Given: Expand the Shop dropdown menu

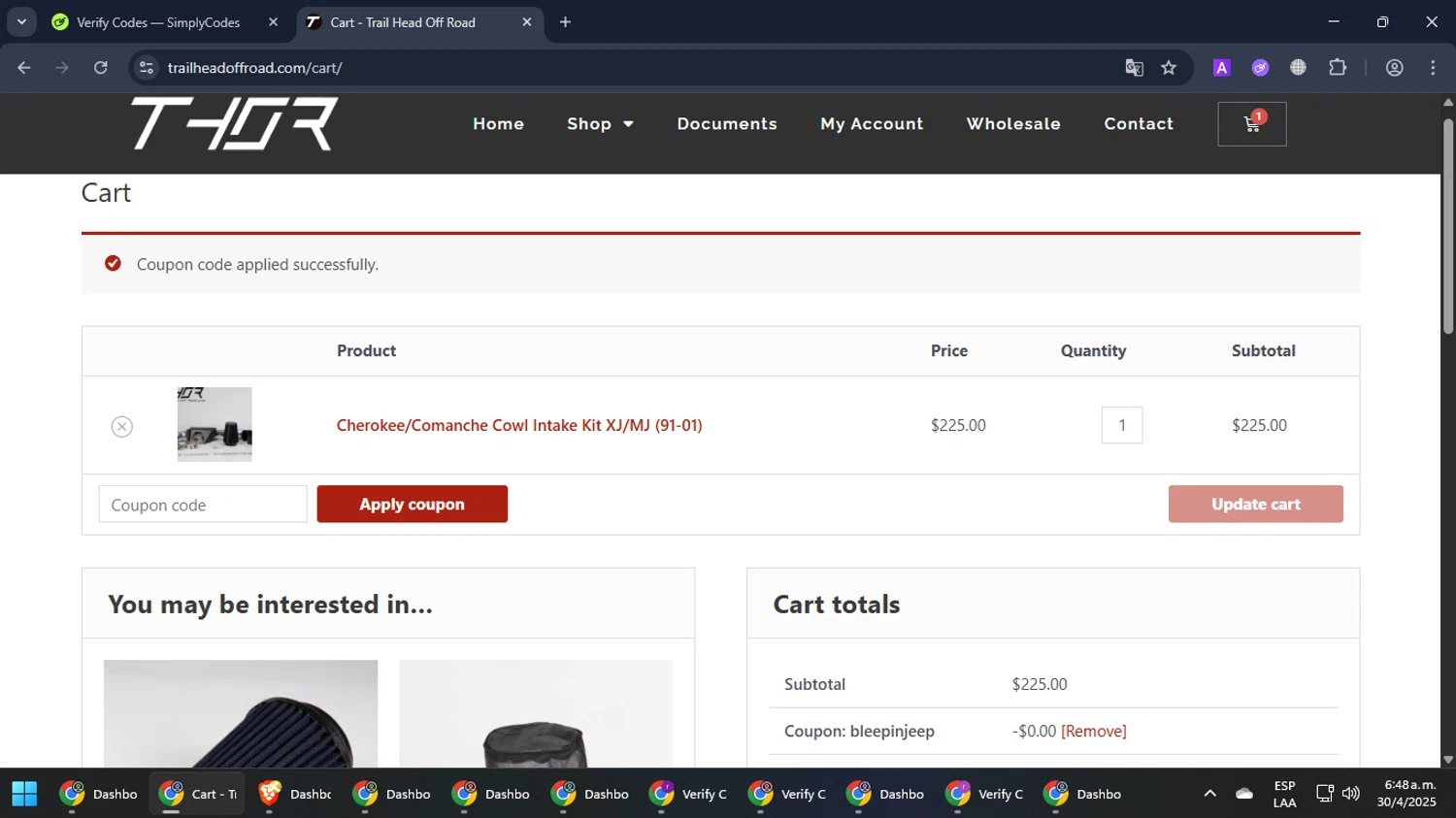Looking at the screenshot, I should (600, 124).
